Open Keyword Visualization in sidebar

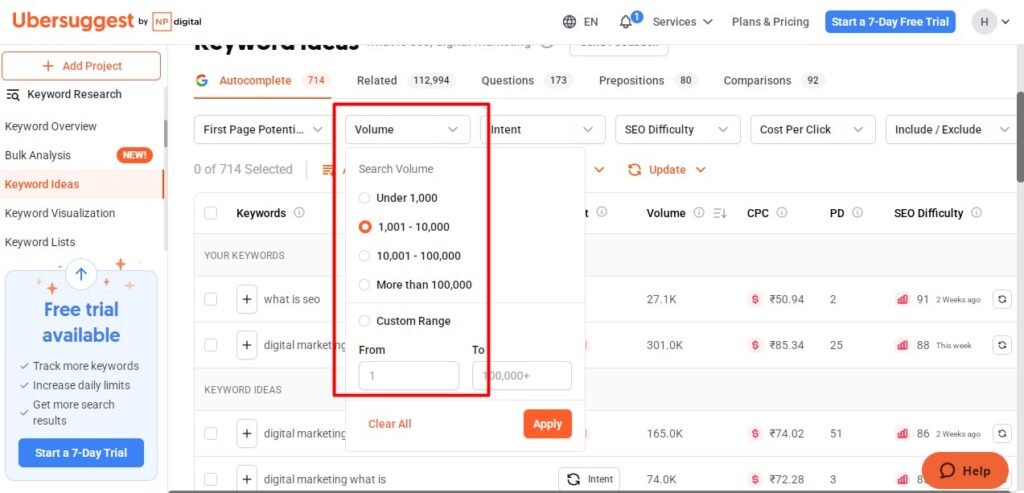60,213
